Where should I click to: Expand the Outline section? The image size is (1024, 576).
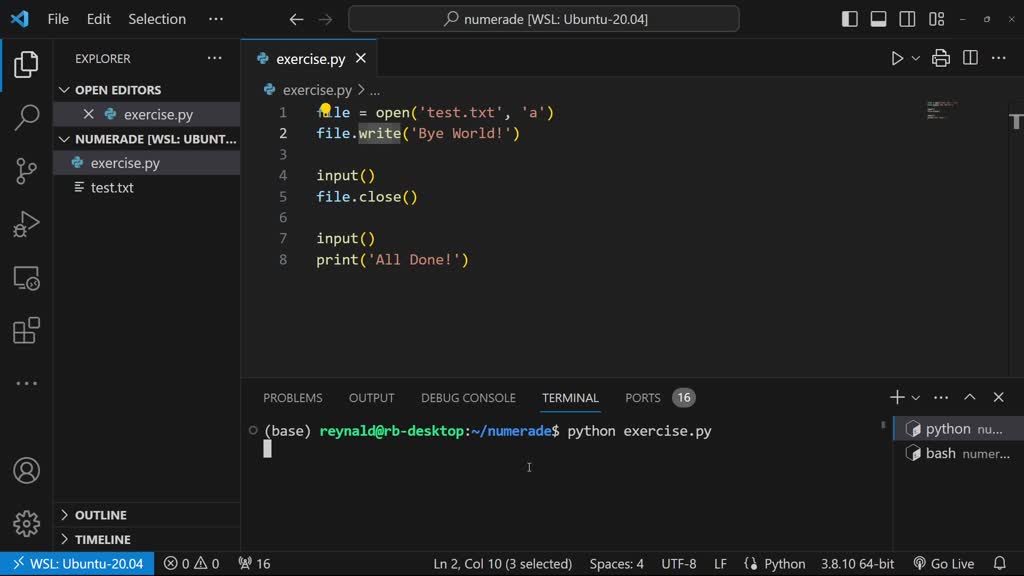100,515
